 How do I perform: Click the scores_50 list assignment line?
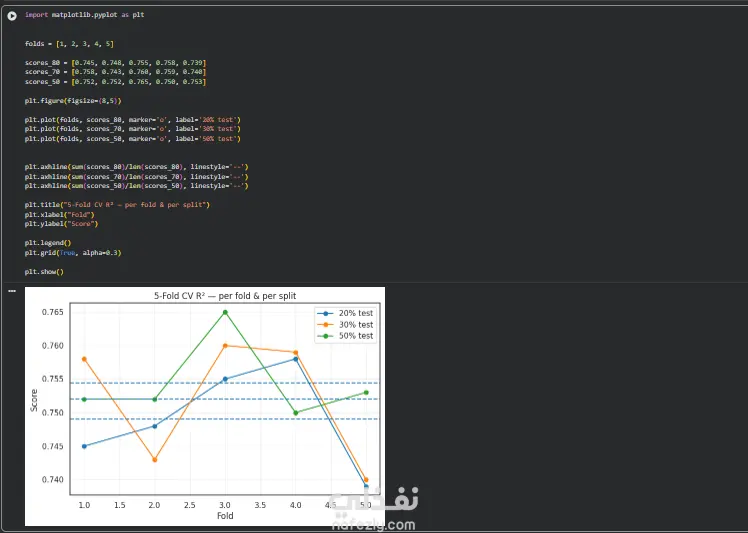coord(115,82)
